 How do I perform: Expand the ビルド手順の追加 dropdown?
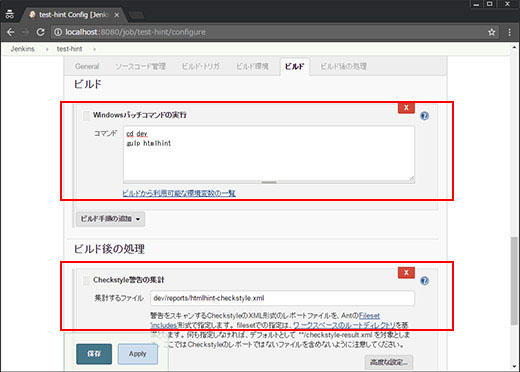pyautogui.click(x=110, y=219)
